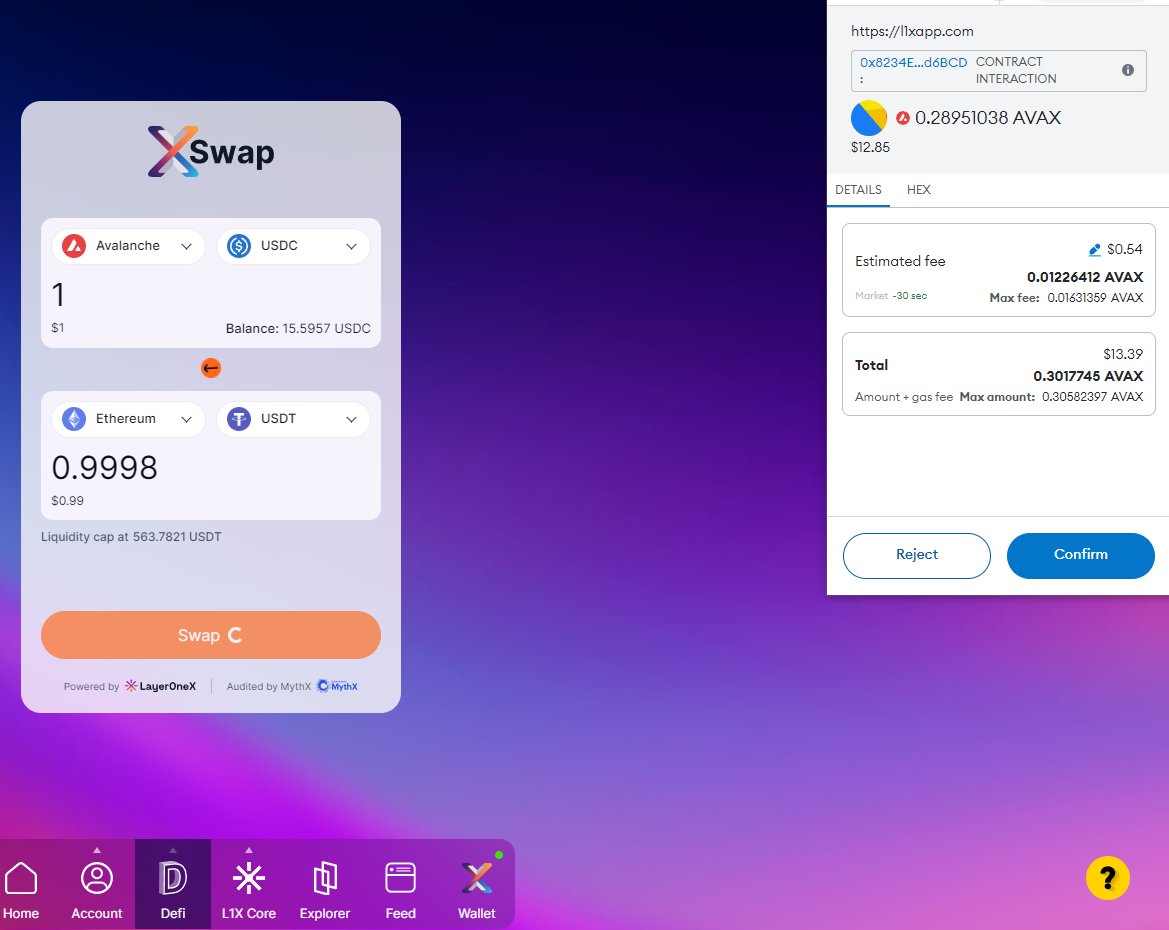Click the MetaMask account avatar circle

tap(869, 118)
